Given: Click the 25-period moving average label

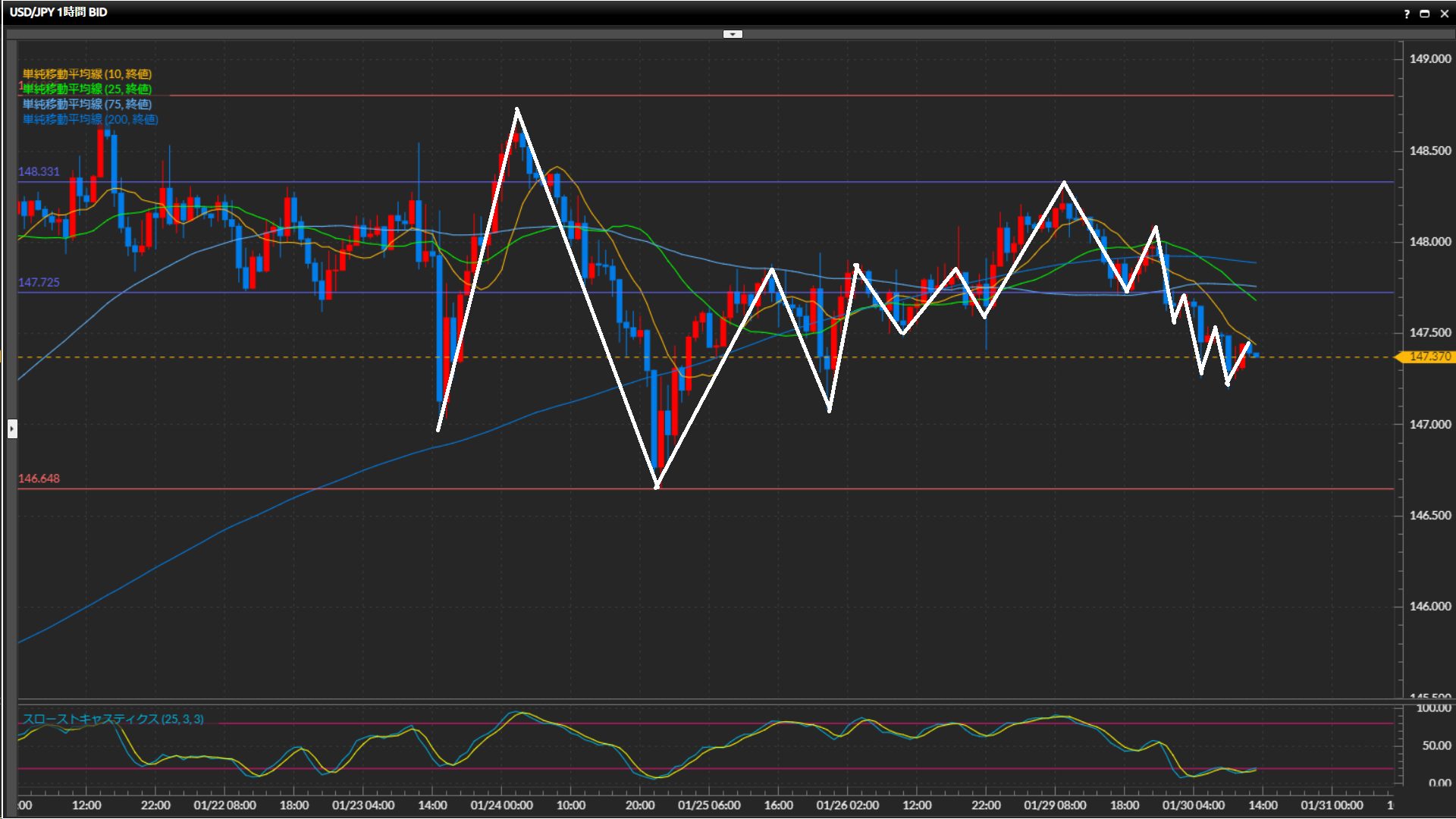Looking at the screenshot, I should (87, 89).
